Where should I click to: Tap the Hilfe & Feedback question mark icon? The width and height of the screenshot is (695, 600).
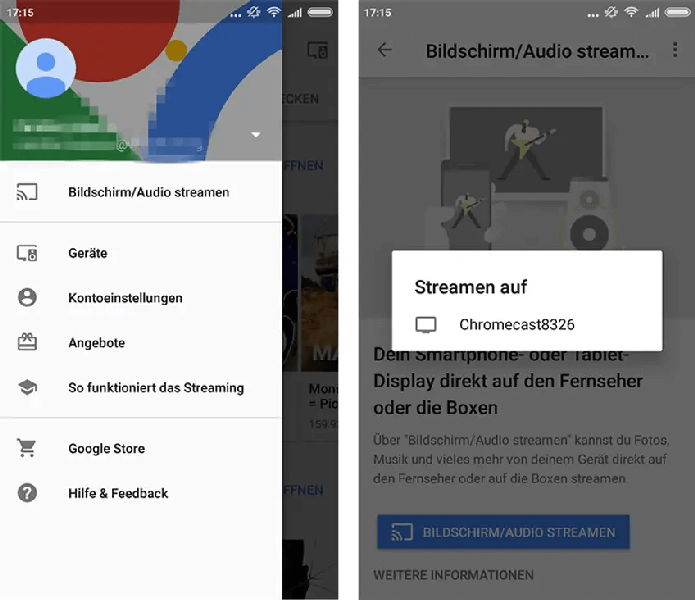[x=27, y=493]
